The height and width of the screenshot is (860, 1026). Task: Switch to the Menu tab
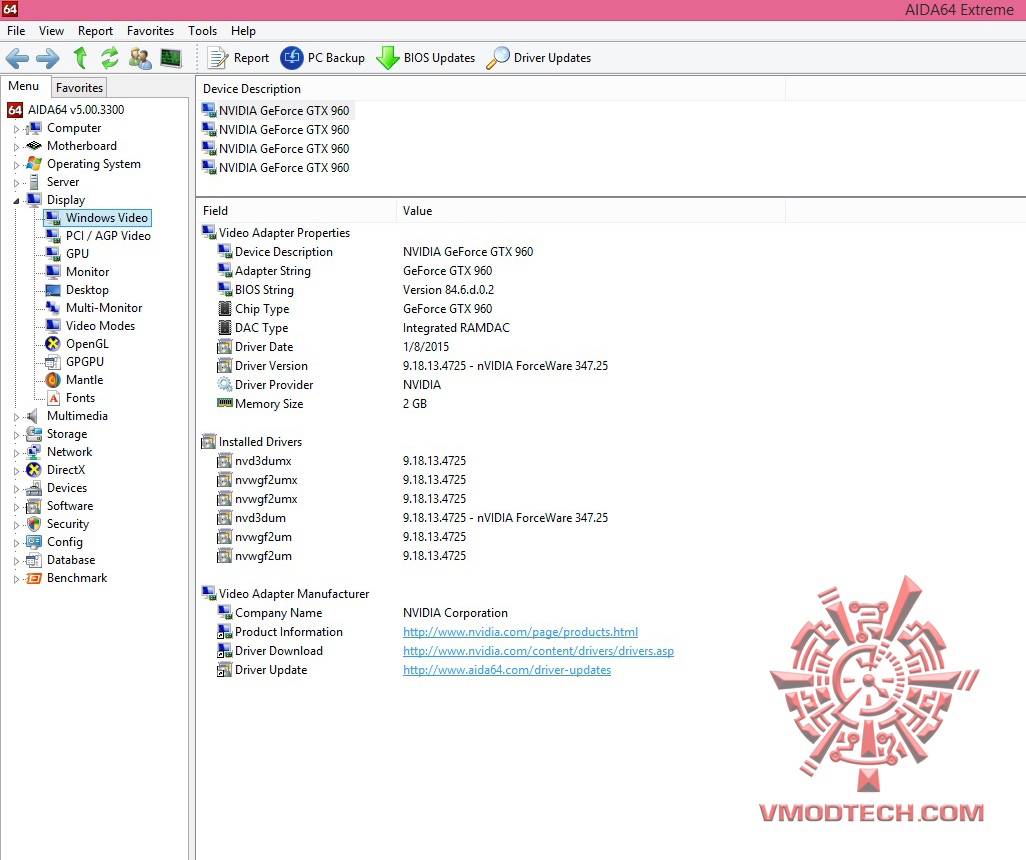[24, 86]
